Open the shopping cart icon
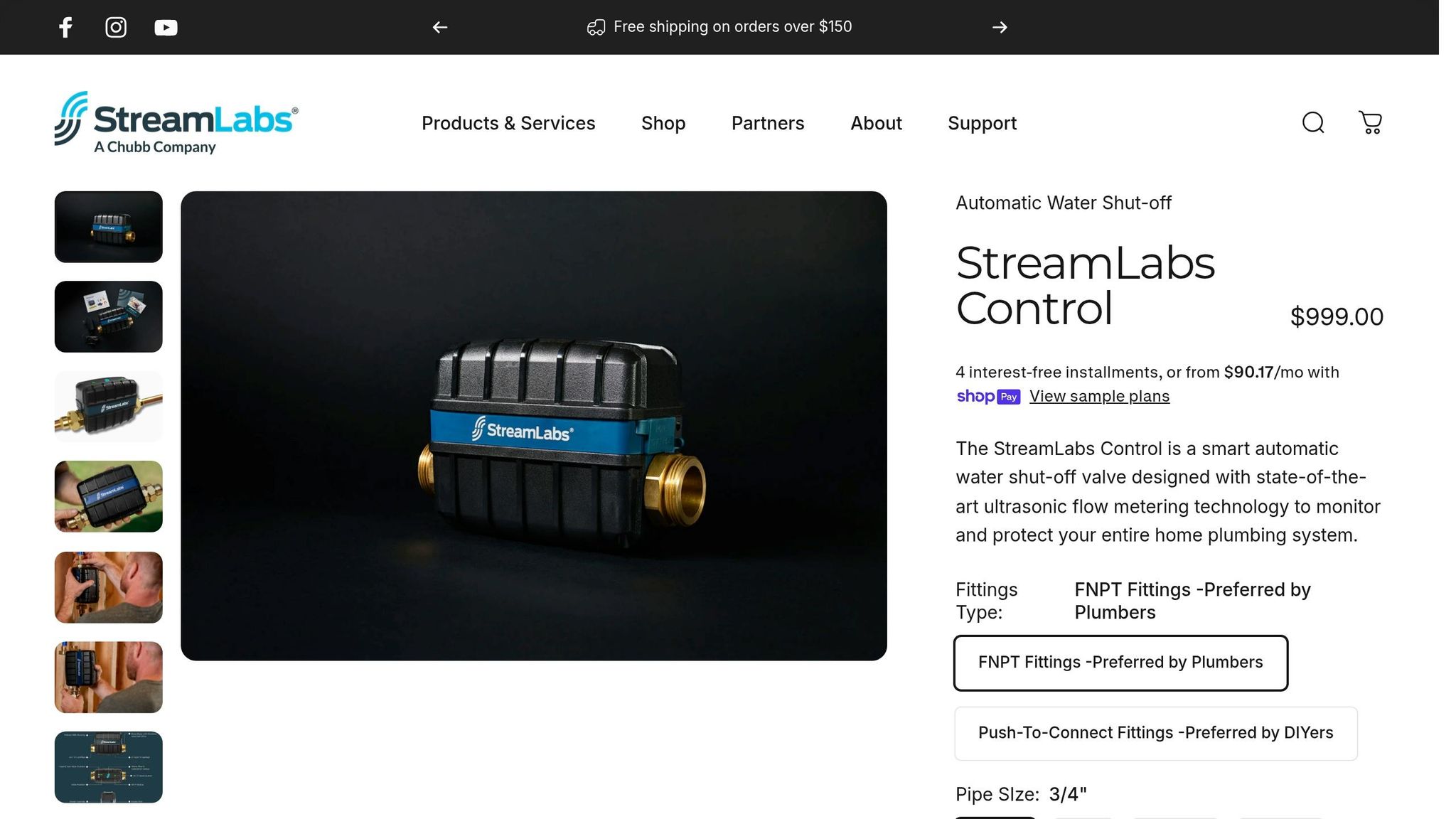Screen dimensions: 1456x819 [x=1371, y=122]
